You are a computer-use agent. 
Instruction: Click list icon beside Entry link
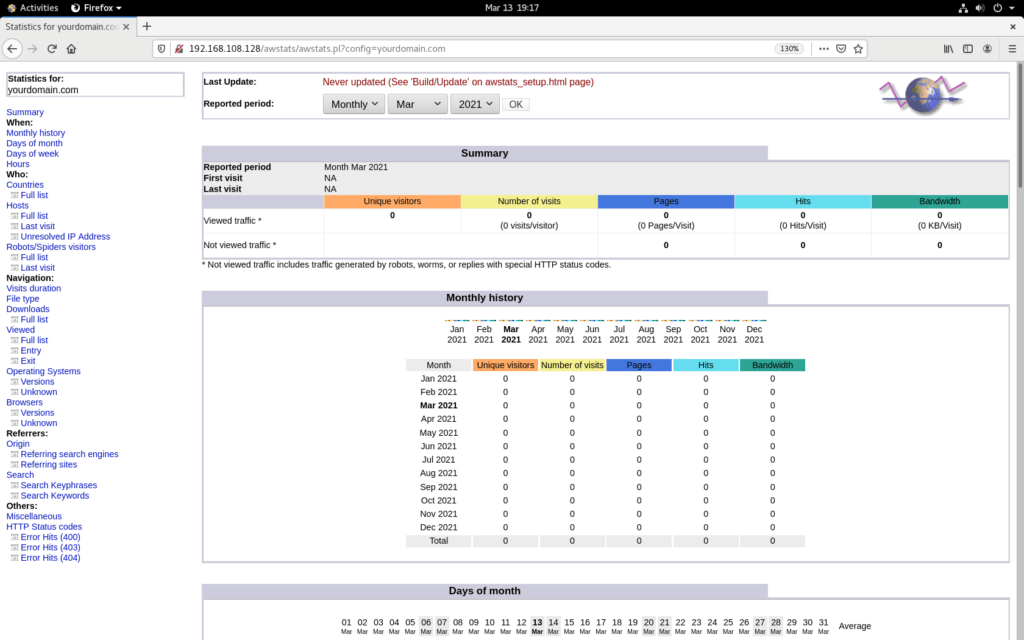[x=14, y=351]
